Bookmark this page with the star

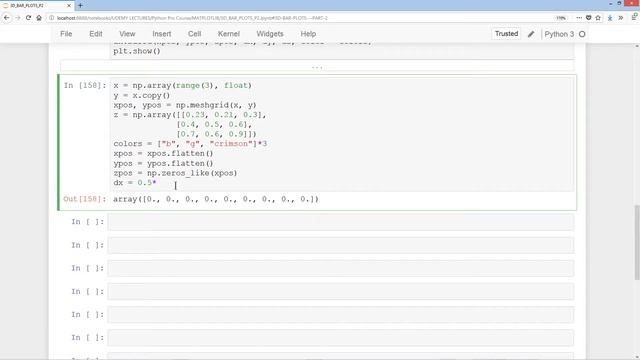pos(598,18)
